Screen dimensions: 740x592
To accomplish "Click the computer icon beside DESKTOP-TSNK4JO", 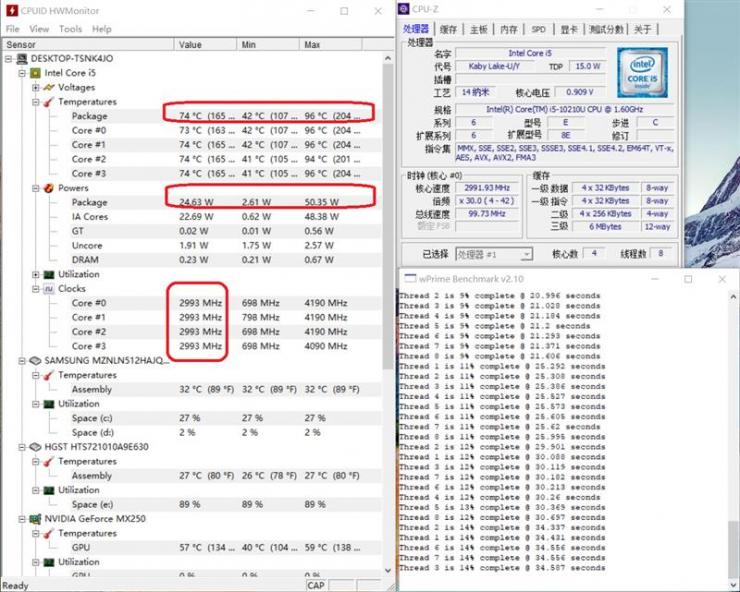I will 22,59.
